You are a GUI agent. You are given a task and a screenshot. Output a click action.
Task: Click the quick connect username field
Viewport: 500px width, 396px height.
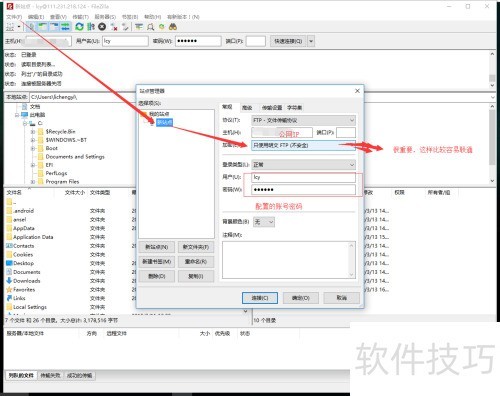tap(125, 41)
